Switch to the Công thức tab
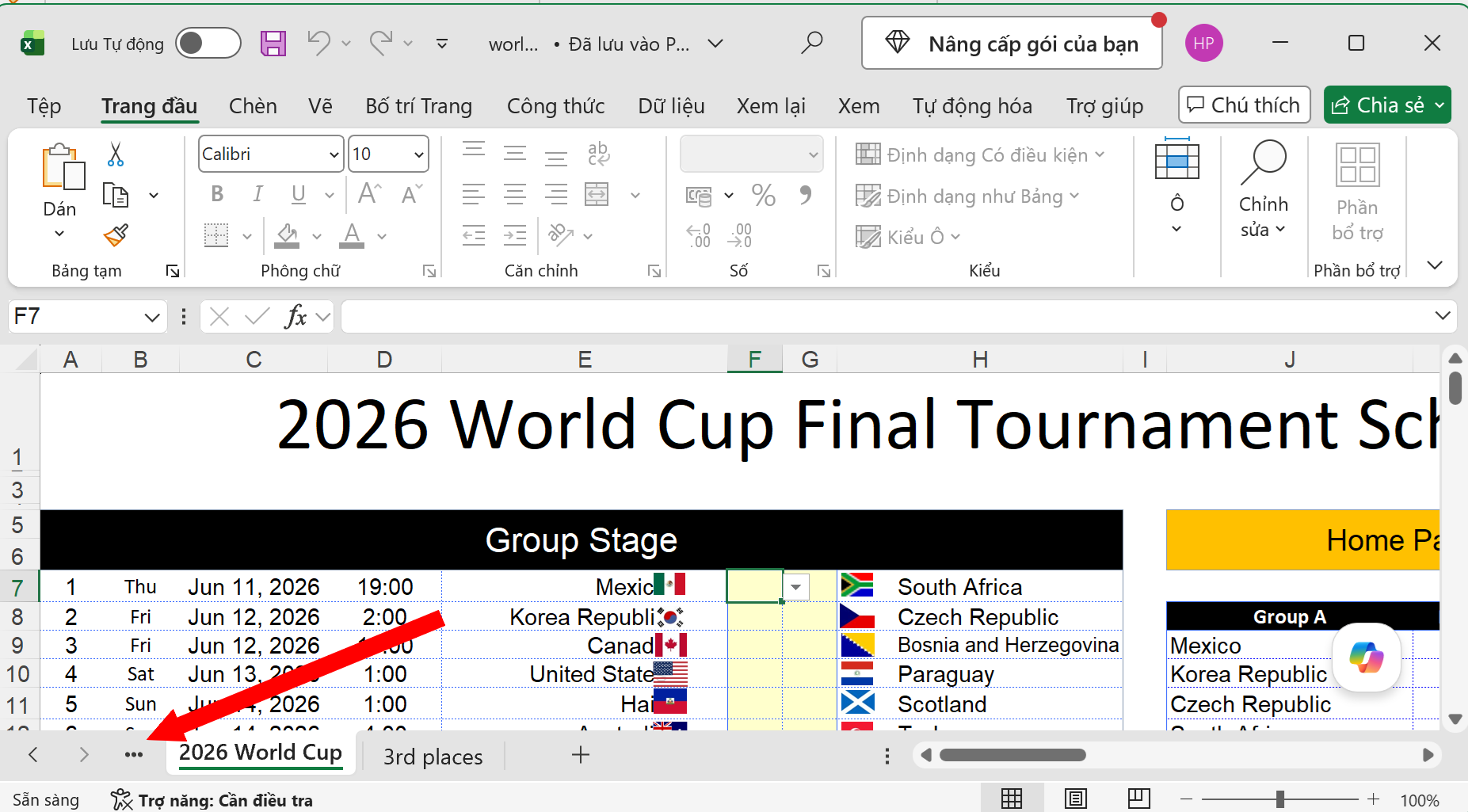The width and height of the screenshot is (1468, 812). pos(555,106)
